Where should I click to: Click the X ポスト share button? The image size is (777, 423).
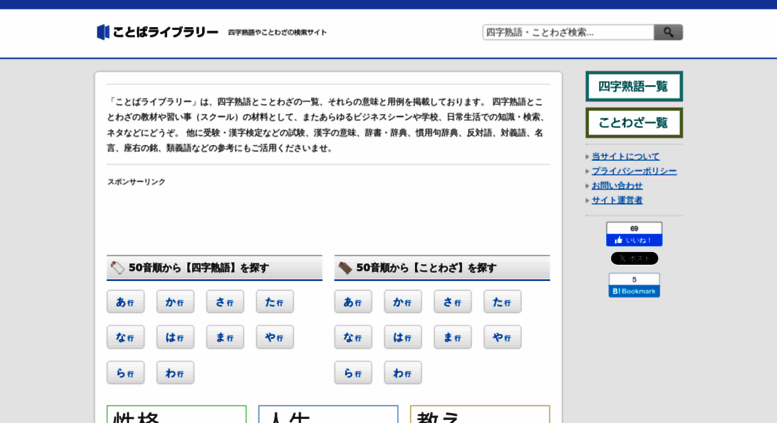coord(634,259)
